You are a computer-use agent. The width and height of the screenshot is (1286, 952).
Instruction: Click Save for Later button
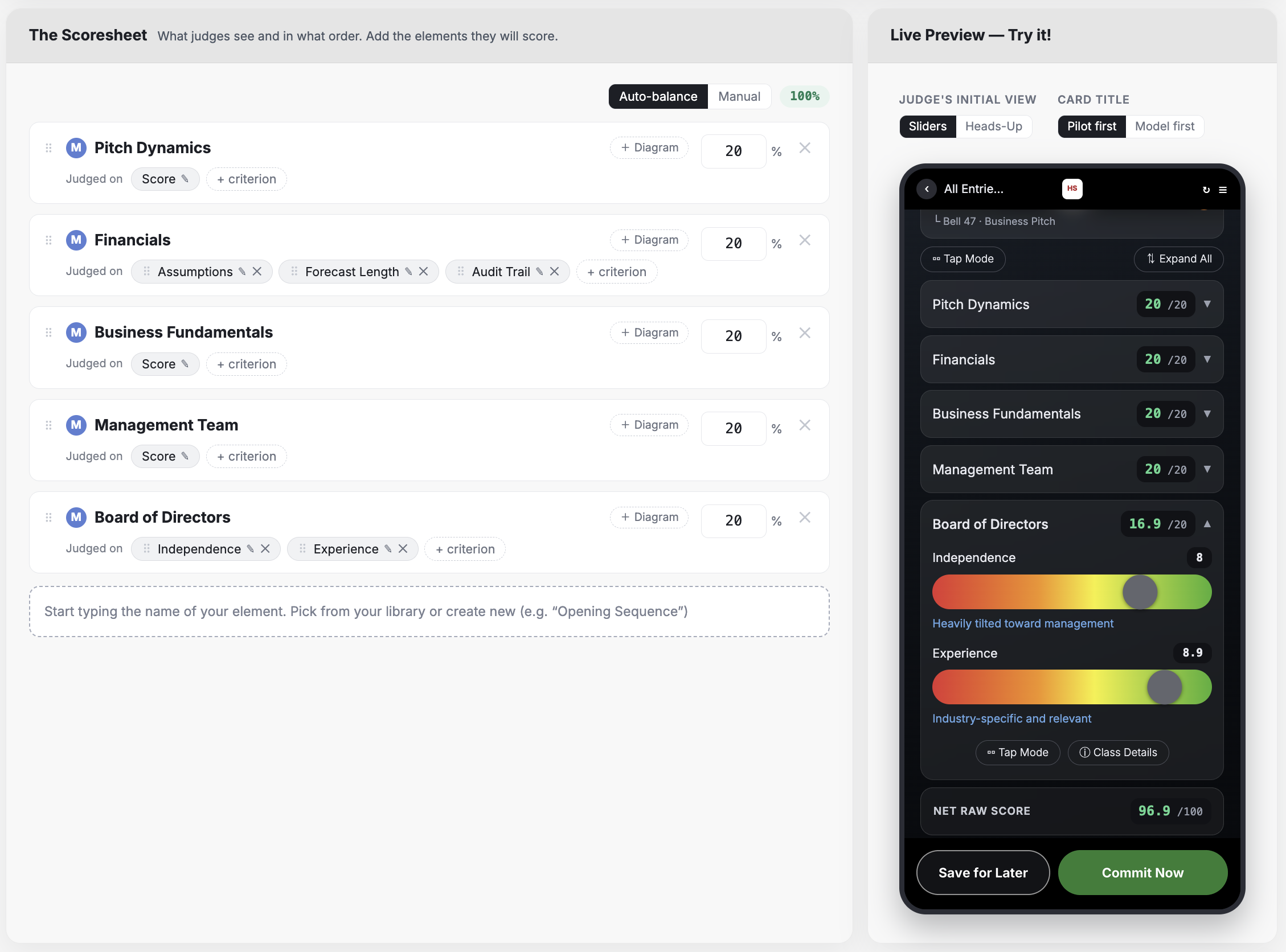983,872
